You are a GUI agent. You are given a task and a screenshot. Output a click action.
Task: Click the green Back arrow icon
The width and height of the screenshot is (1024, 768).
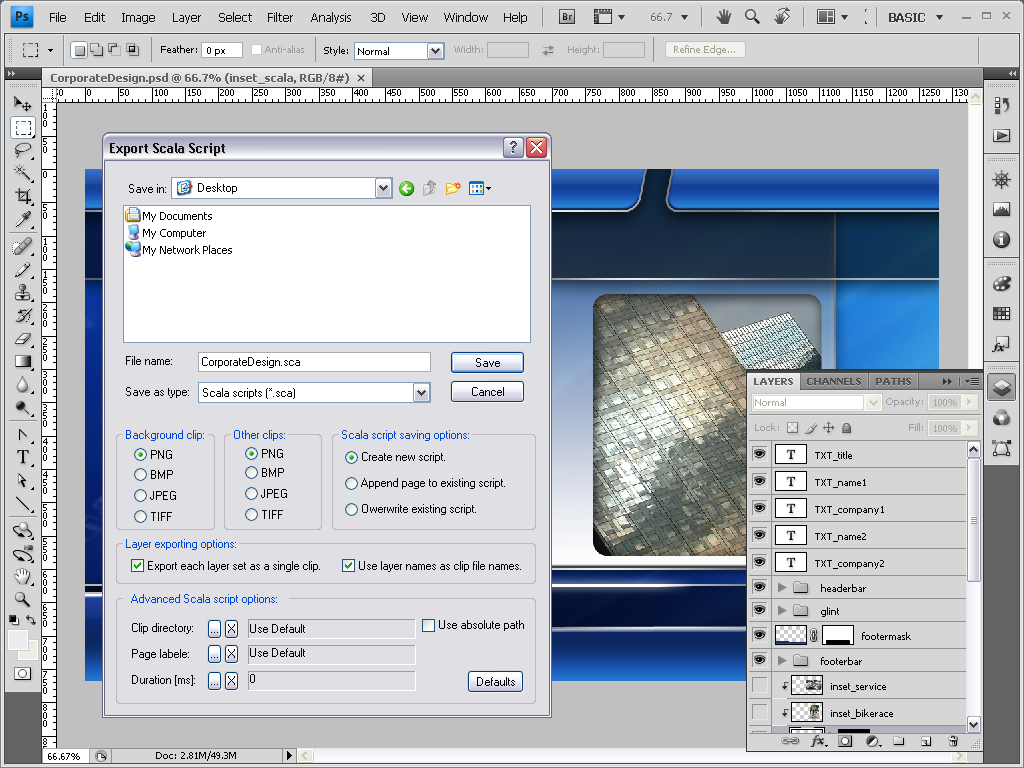pyautogui.click(x=406, y=188)
